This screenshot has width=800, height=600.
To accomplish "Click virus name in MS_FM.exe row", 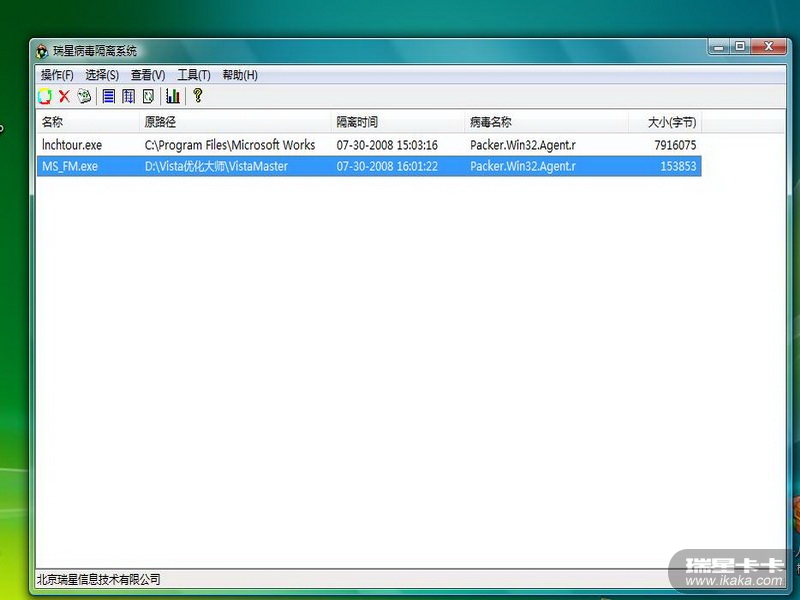I will coord(523,166).
